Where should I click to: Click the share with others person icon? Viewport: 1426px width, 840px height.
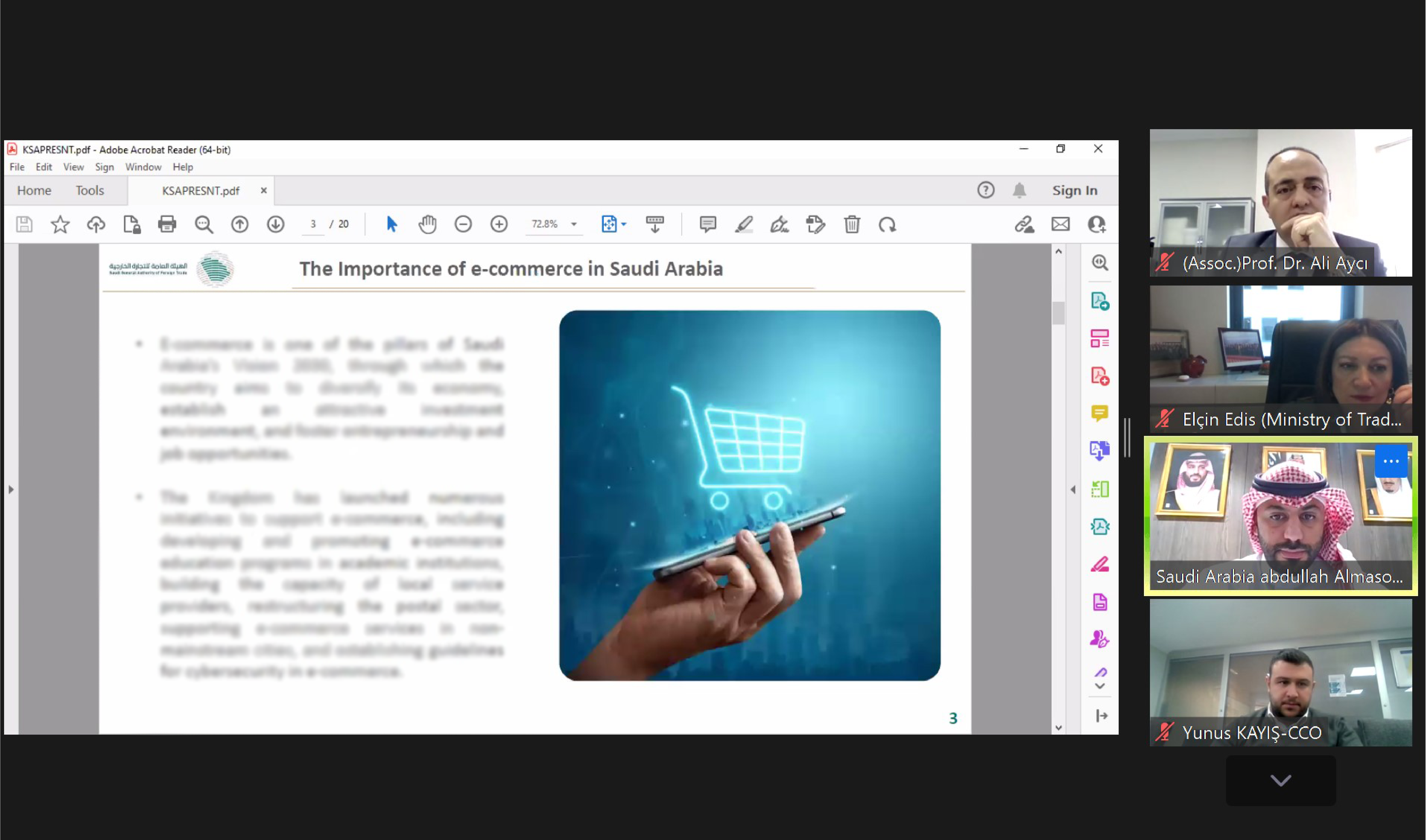pyautogui.click(x=1097, y=224)
